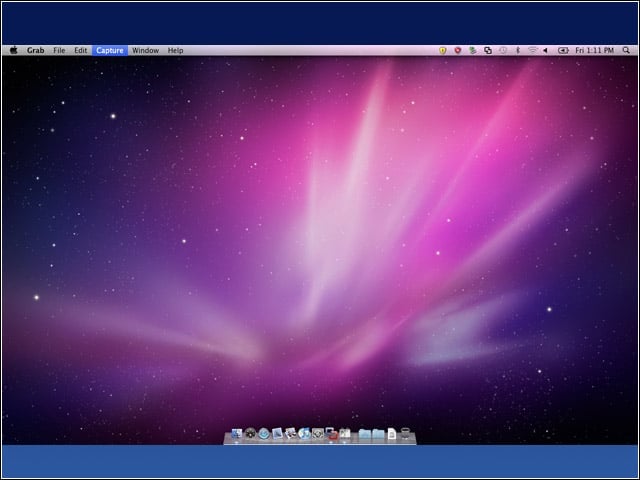Open the second folder stack in the Dock
Screen dimensions: 640x480
(x=378, y=433)
